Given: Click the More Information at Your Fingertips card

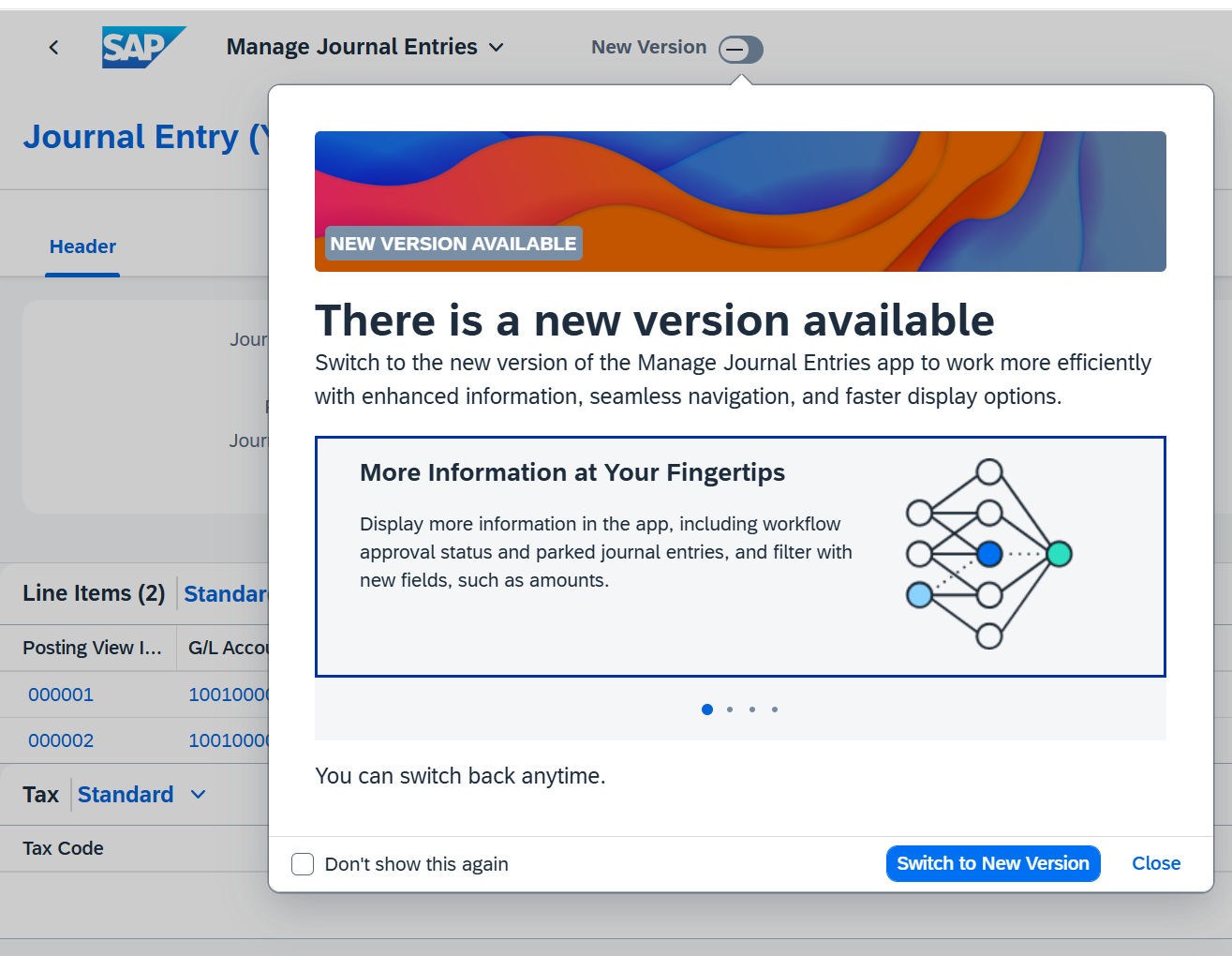Looking at the screenshot, I should pyautogui.click(x=740, y=557).
